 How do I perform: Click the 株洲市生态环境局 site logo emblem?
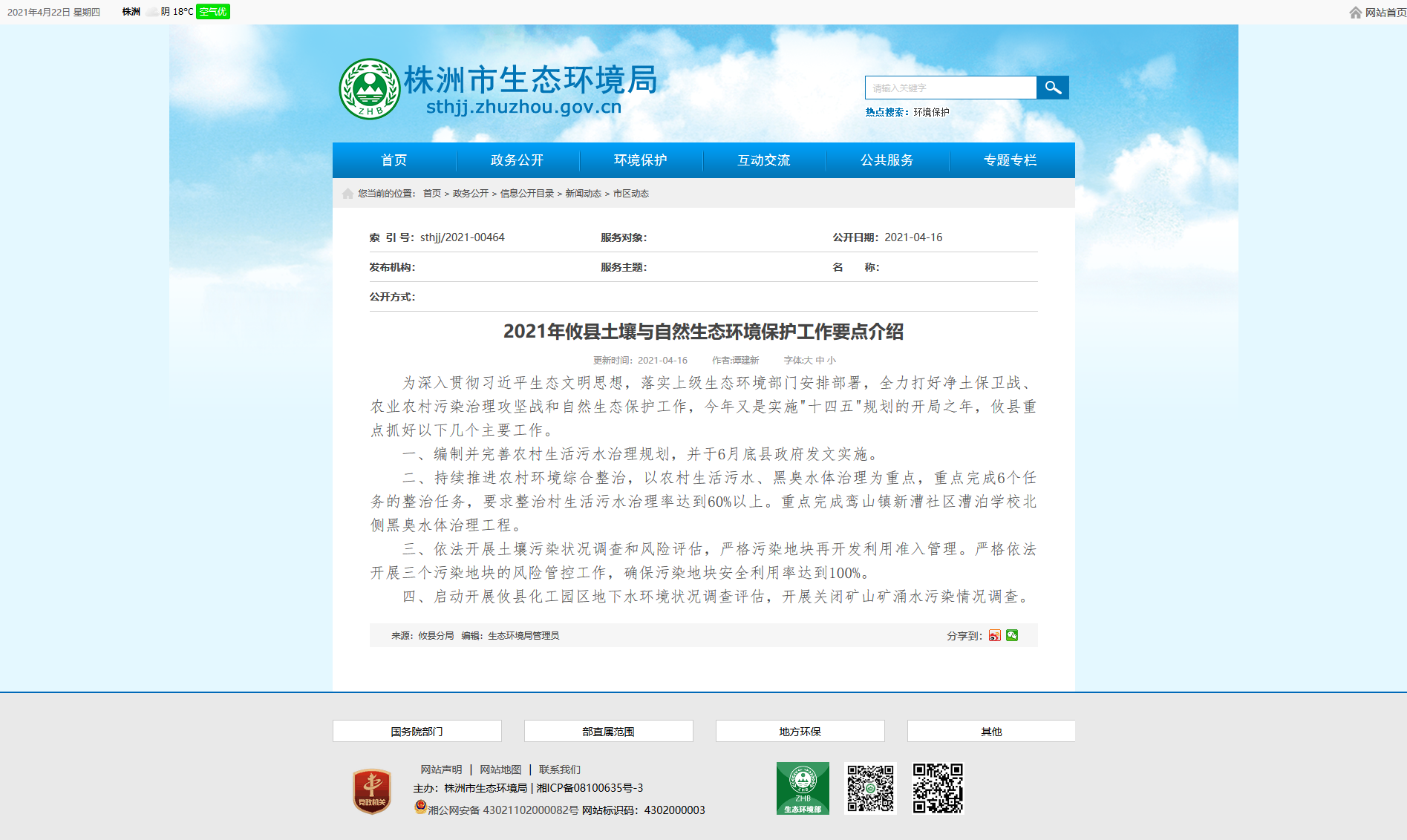[x=369, y=89]
